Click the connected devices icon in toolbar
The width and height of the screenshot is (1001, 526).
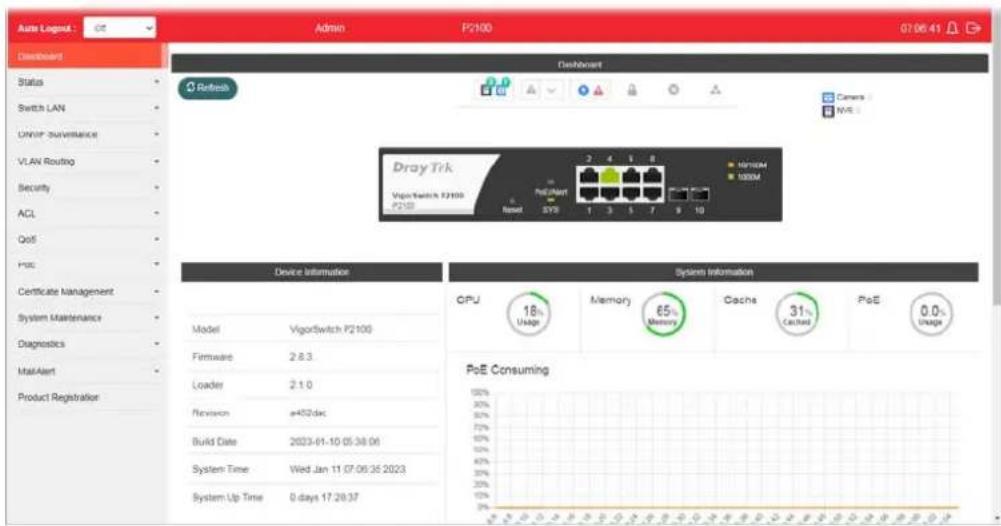pyautogui.click(x=495, y=87)
